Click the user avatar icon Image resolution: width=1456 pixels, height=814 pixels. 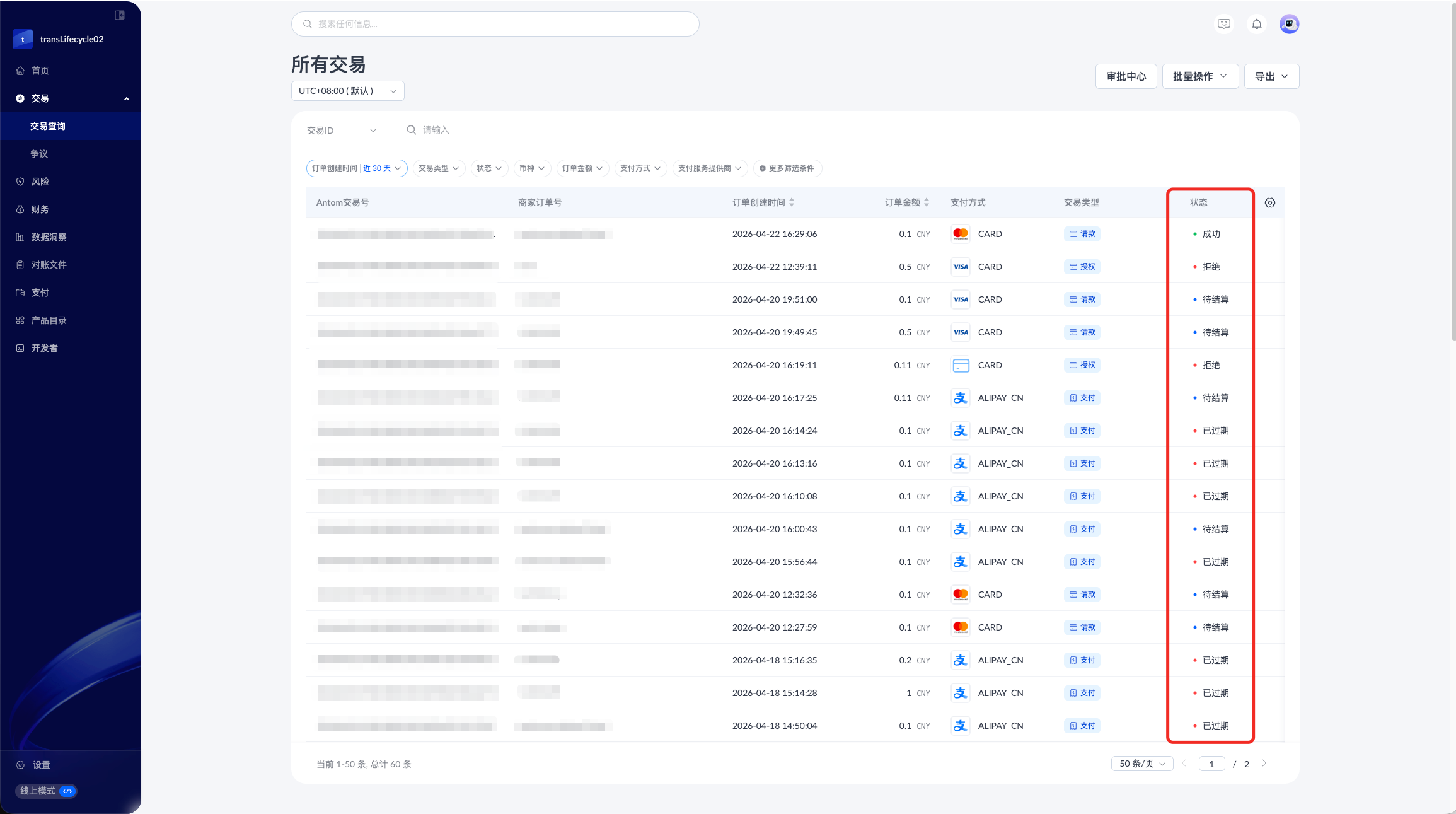[x=1289, y=24]
